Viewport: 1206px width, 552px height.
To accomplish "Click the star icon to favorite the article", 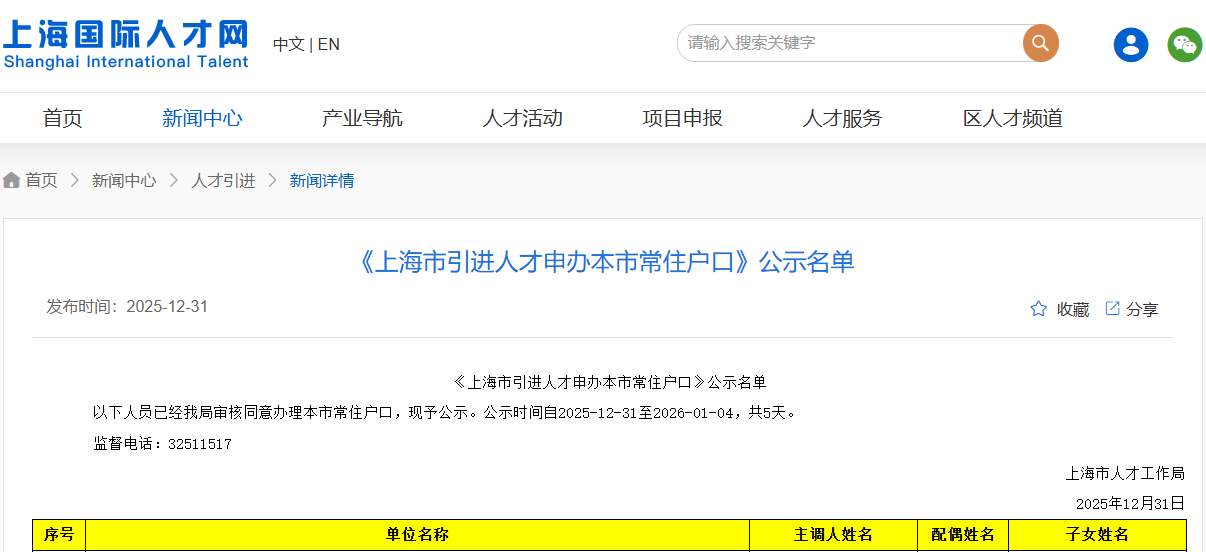I will coord(1038,309).
